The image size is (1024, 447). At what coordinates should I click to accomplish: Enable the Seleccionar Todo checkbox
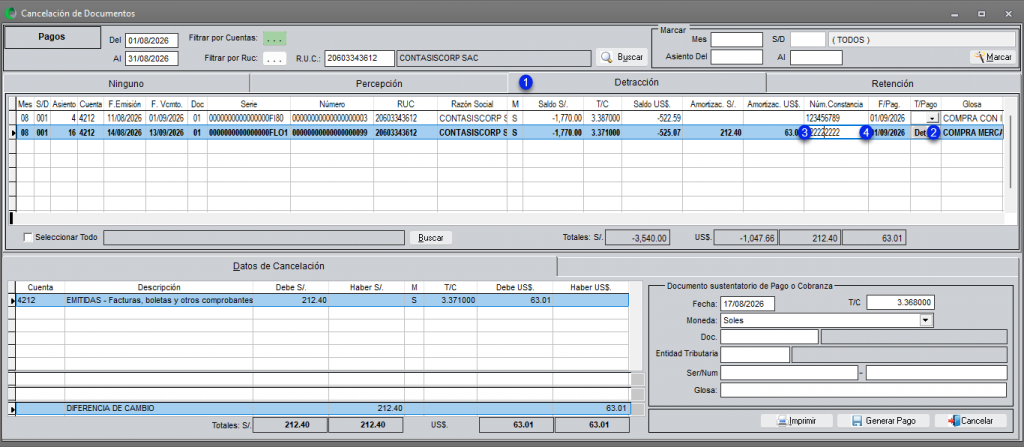click(27, 237)
